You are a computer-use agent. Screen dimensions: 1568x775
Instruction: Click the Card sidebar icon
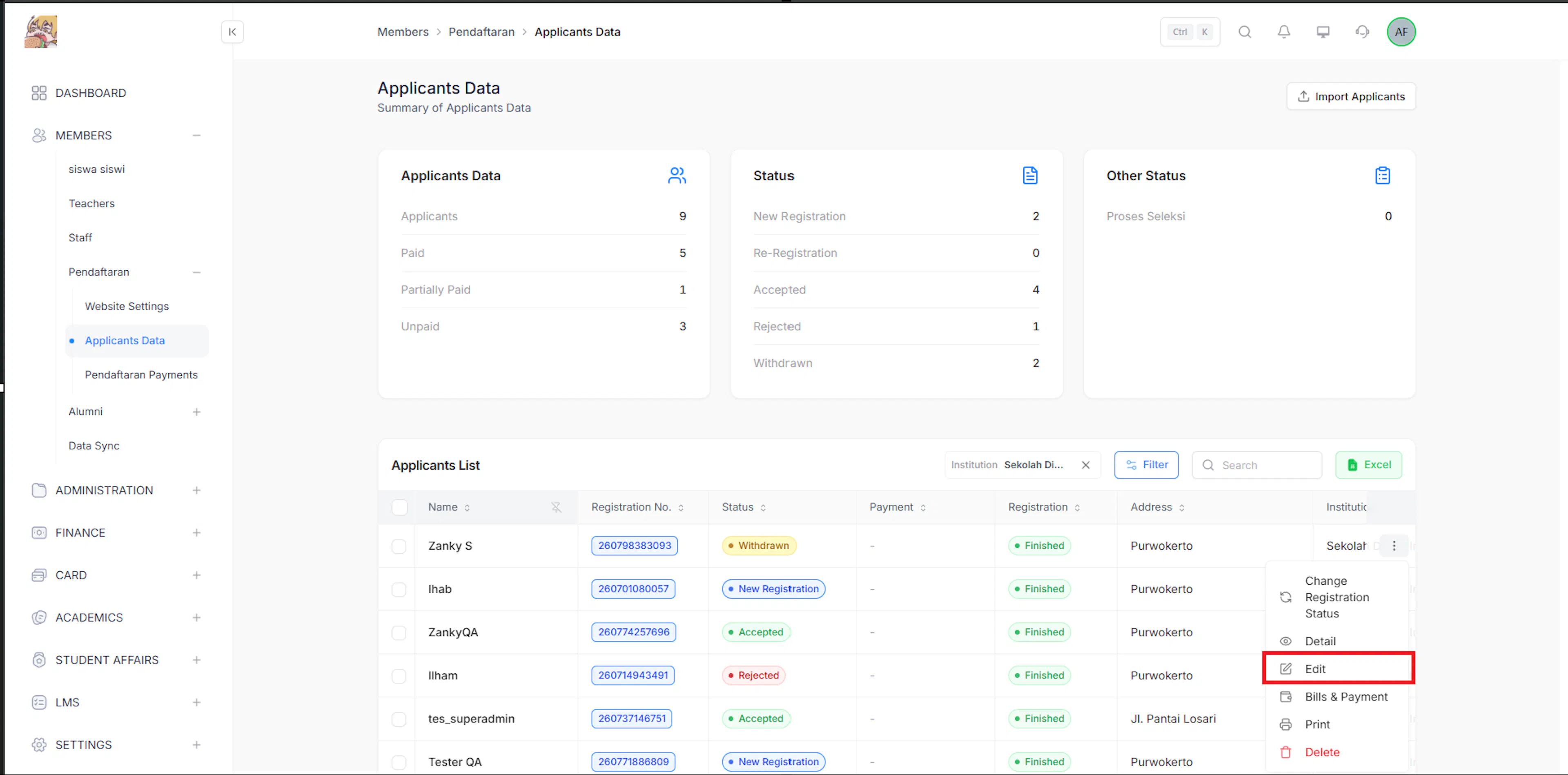[x=39, y=575]
